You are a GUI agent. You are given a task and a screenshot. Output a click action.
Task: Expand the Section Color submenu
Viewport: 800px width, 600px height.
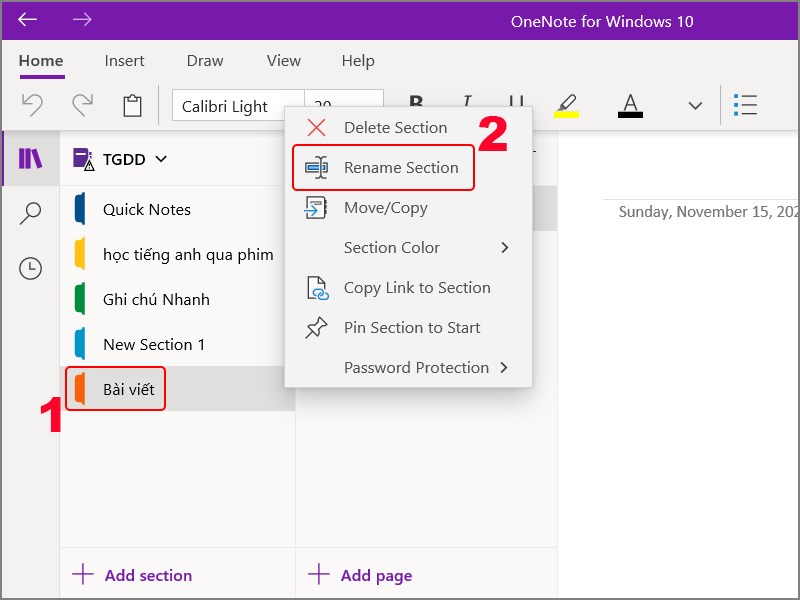[x=408, y=247]
